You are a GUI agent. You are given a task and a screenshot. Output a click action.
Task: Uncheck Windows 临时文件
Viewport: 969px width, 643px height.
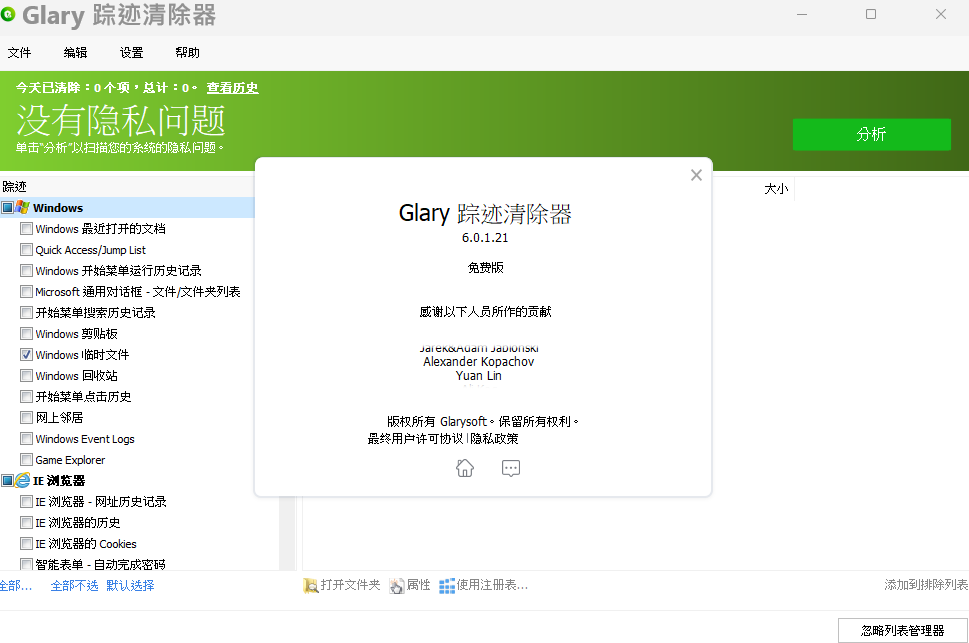point(26,355)
